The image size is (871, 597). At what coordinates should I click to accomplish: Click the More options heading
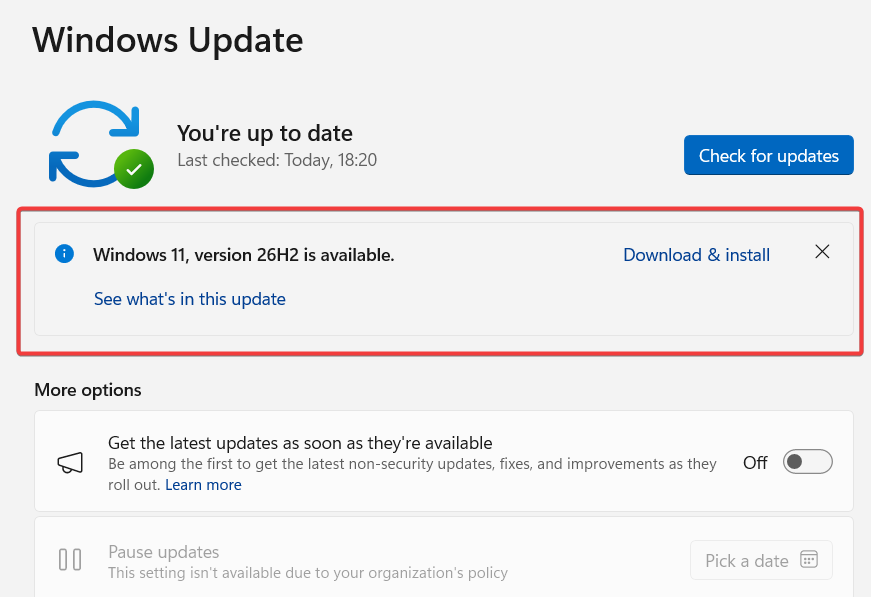pos(88,390)
